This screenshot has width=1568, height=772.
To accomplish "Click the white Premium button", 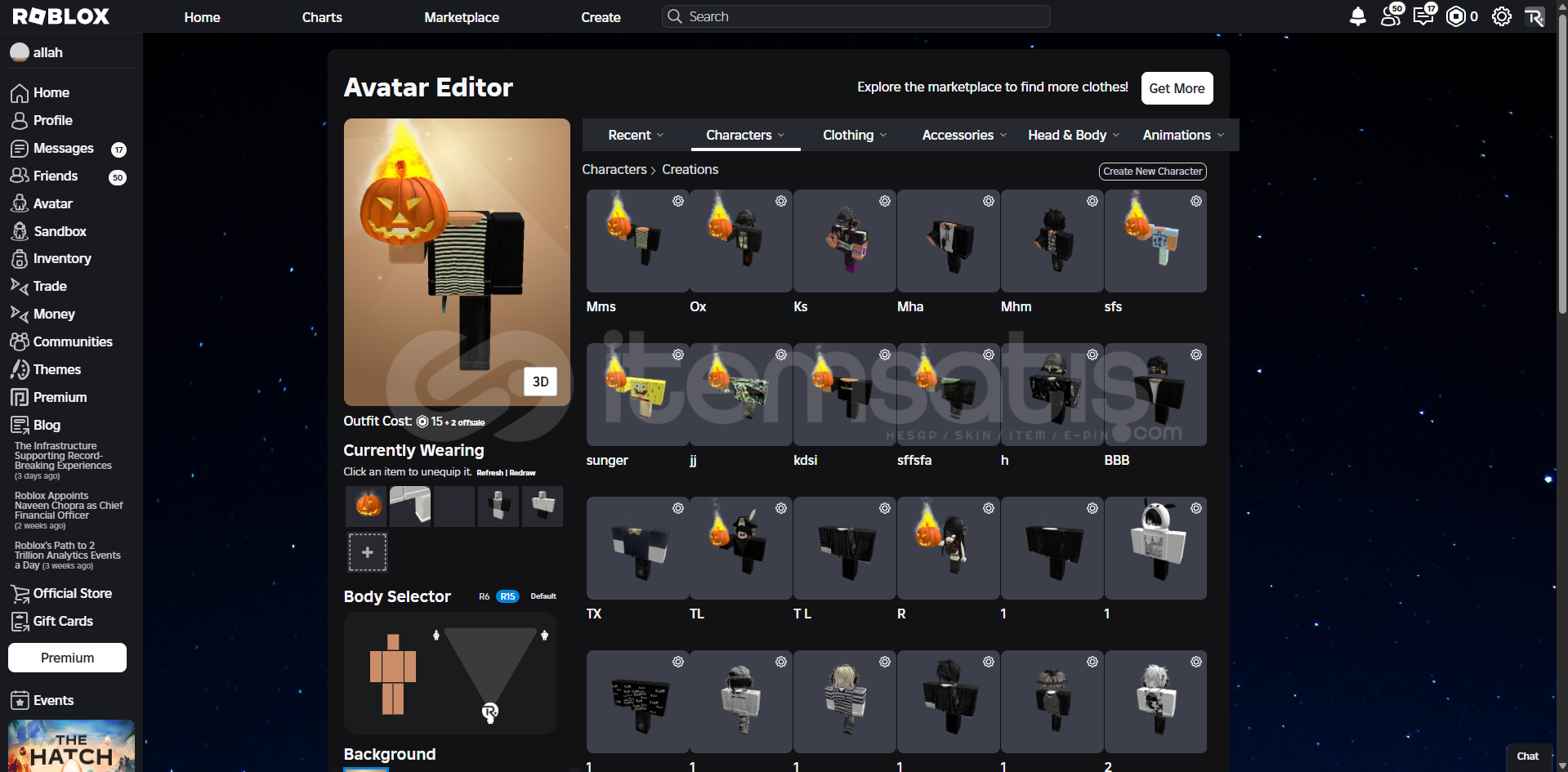I will pos(67,658).
